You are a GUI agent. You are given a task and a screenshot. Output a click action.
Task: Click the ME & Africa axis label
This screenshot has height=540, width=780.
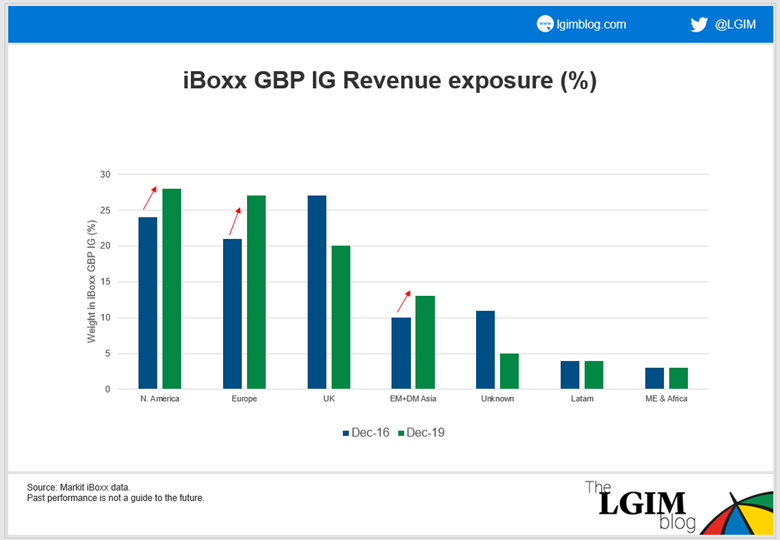tap(667, 399)
